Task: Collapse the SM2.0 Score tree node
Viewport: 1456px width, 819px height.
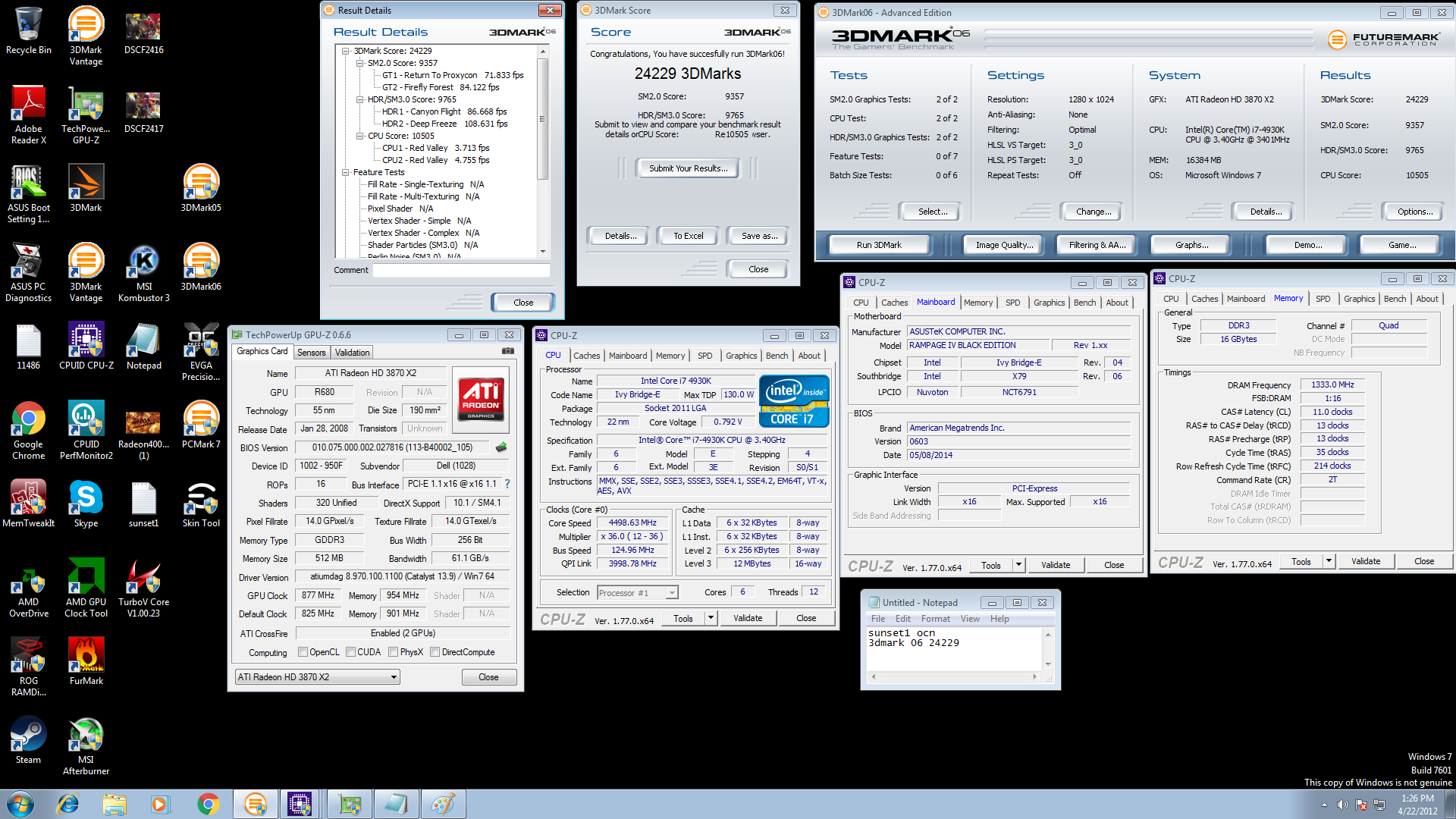Action: [x=360, y=63]
